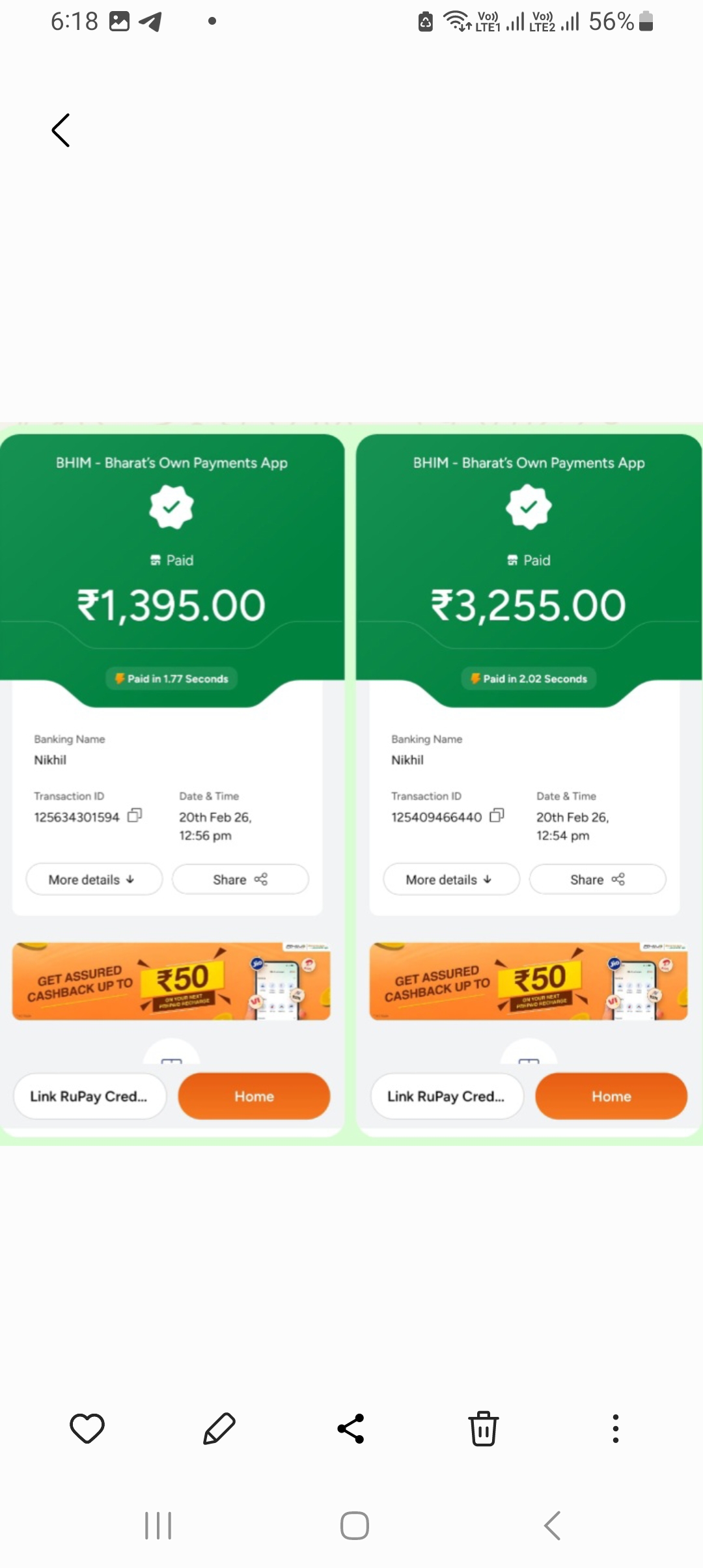Copy transaction ID 125634301594
Image resolution: width=703 pixels, height=1568 pixels.
pyautogui.click(x=135, y=815)
